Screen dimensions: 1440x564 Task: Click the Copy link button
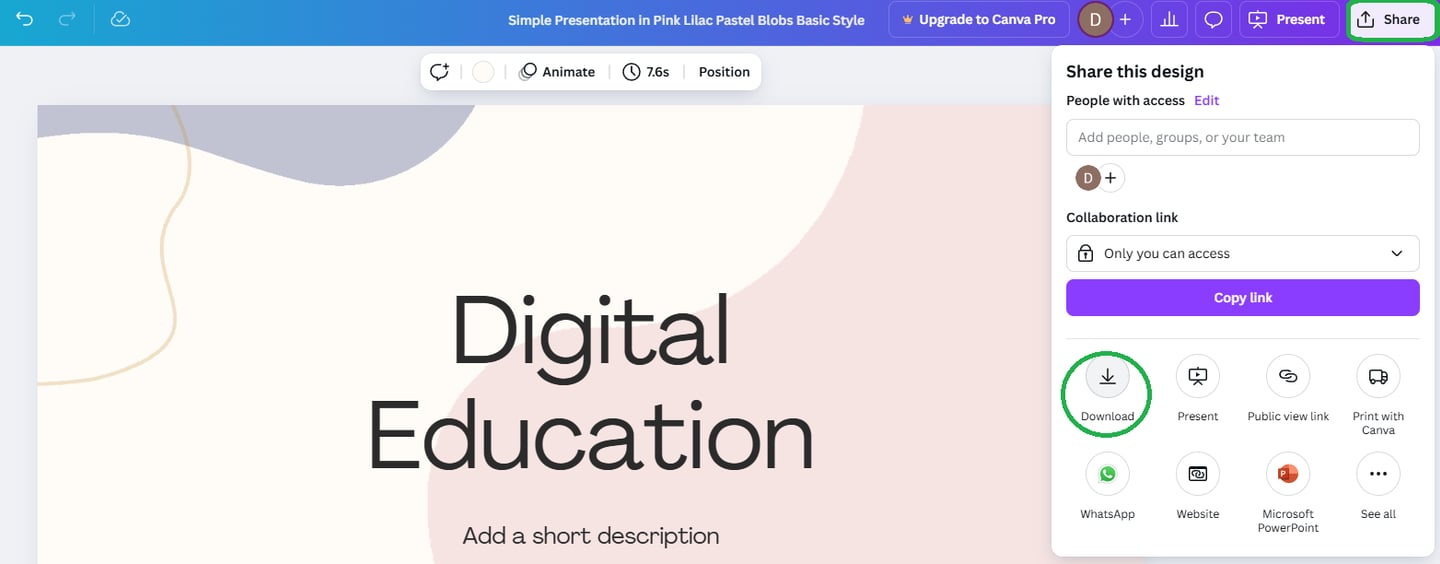(x=1243, y=298)
